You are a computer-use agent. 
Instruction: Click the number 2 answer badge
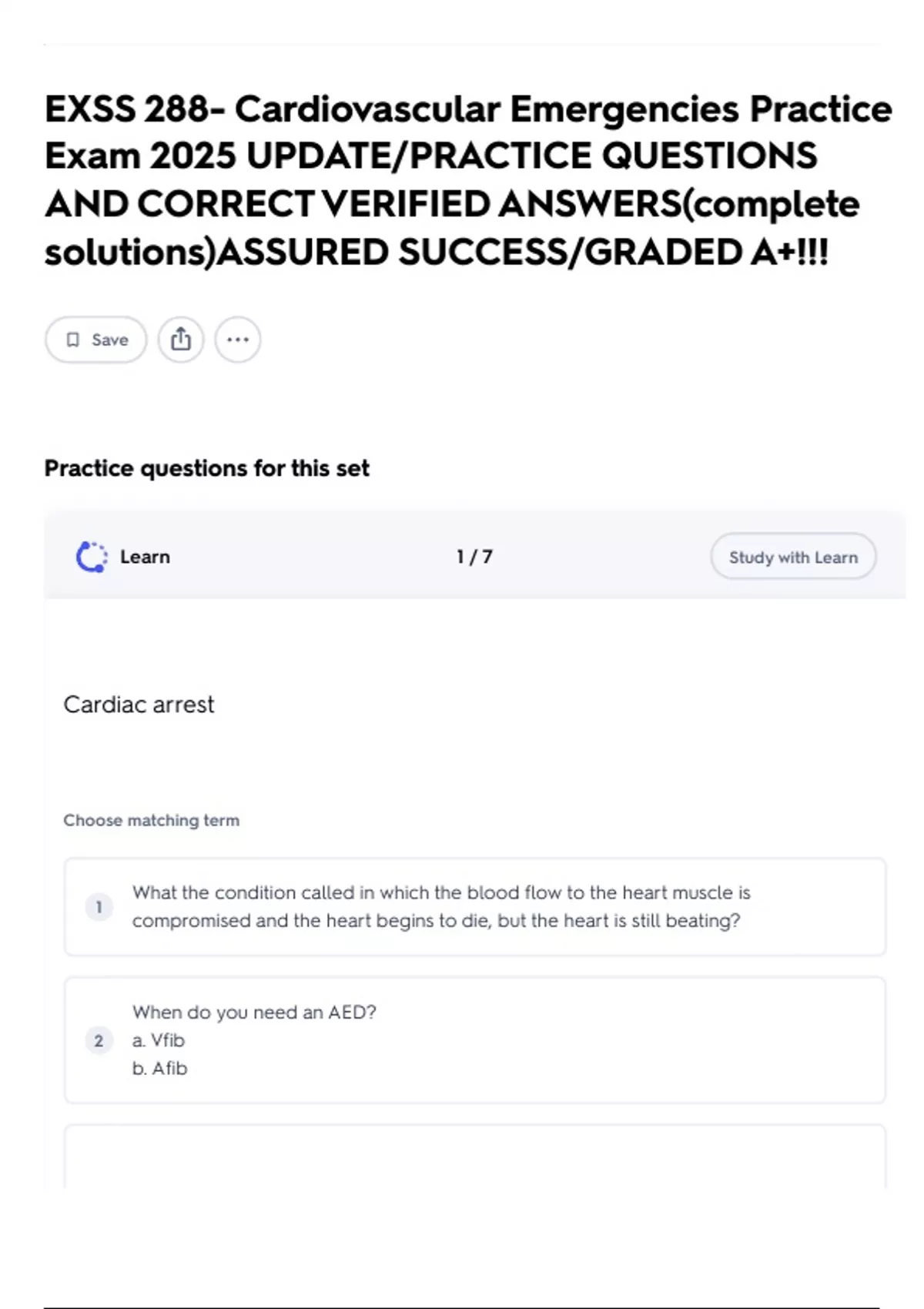(99, 1041)
